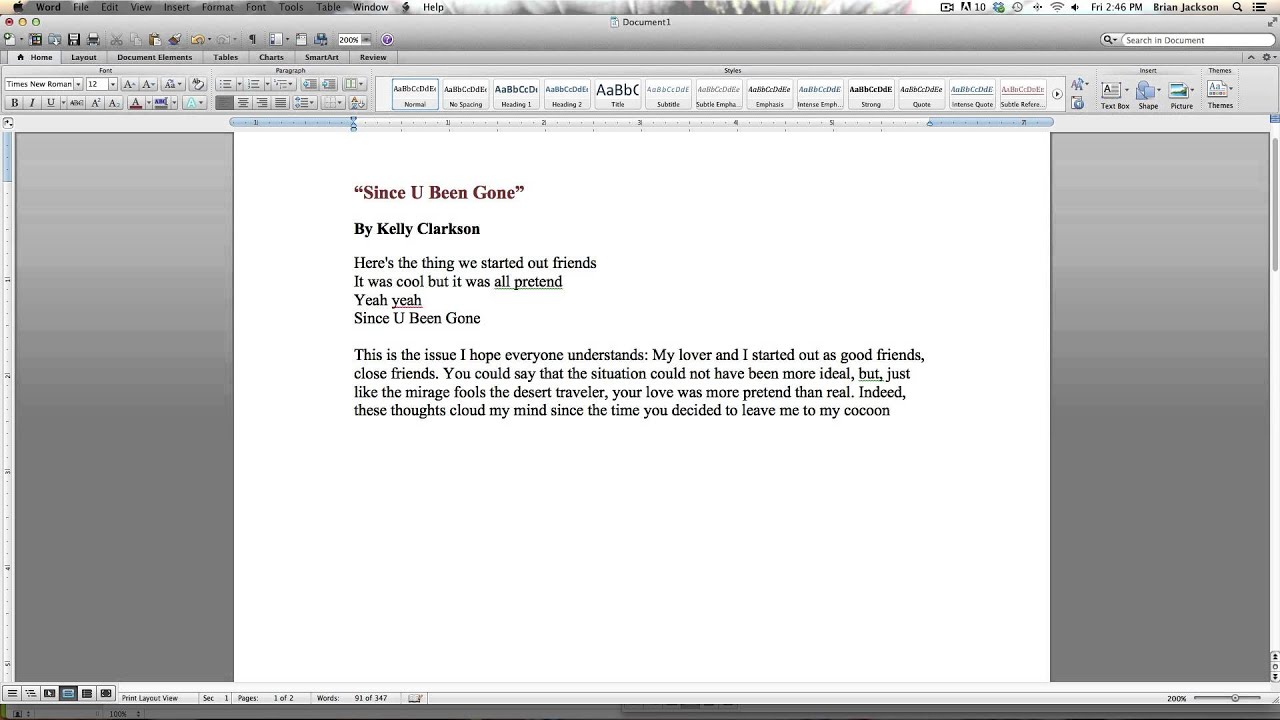Open the Document Elements tab

click(155, 57)
